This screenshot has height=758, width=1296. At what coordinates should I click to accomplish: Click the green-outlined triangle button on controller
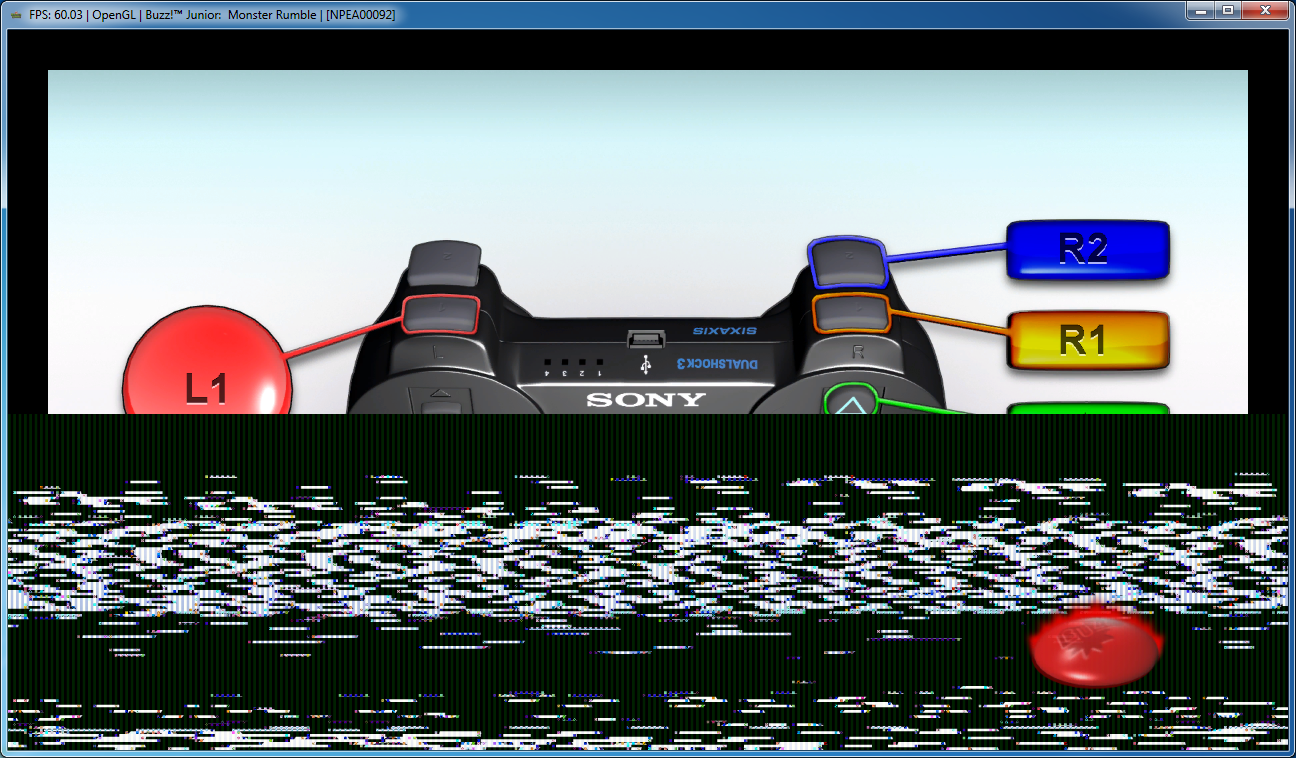coord(849,402)
